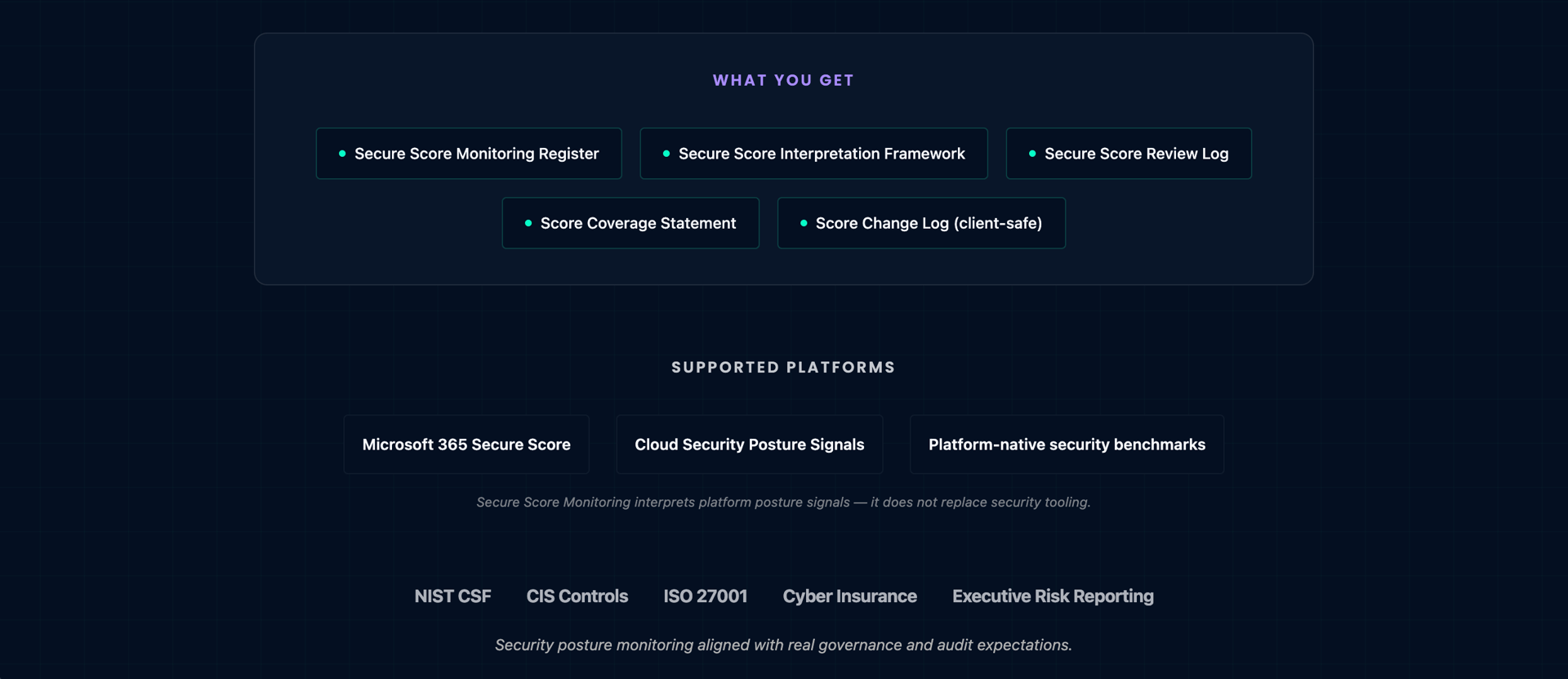Viewport: 1568px width, 679px height.
Task: Click green bullet beside Score Coverage Statement
Action: point(528,223)
